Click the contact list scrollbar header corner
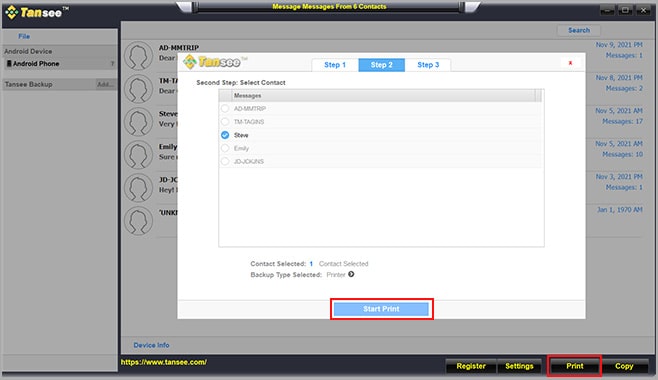The height and width of the screenshot is (380, 658). point(538,96)
